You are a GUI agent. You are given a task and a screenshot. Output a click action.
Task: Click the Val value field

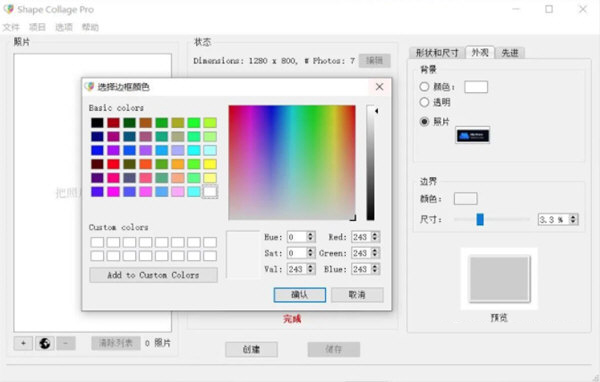pyautogui.click(x=297, y=269)
